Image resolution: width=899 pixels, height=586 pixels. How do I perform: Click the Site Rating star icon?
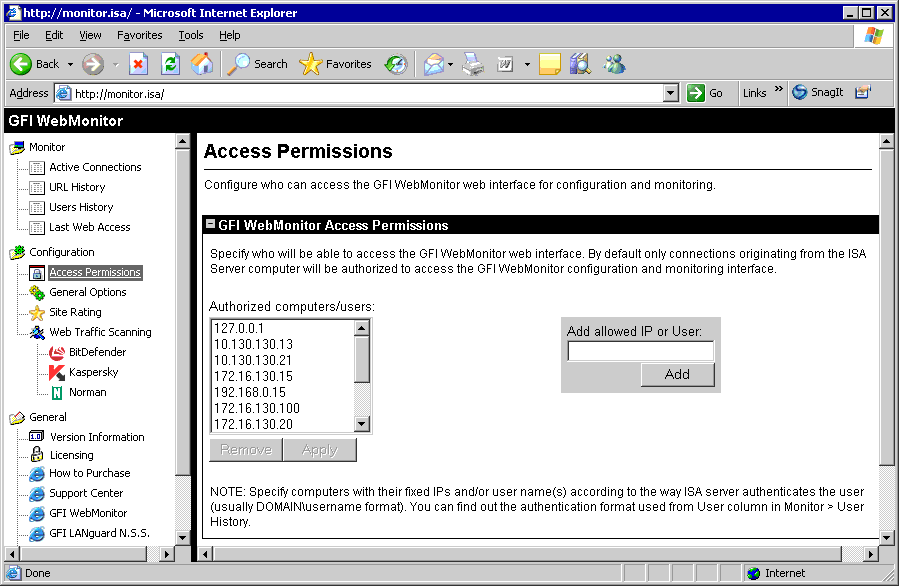click(x=37, y=312)
